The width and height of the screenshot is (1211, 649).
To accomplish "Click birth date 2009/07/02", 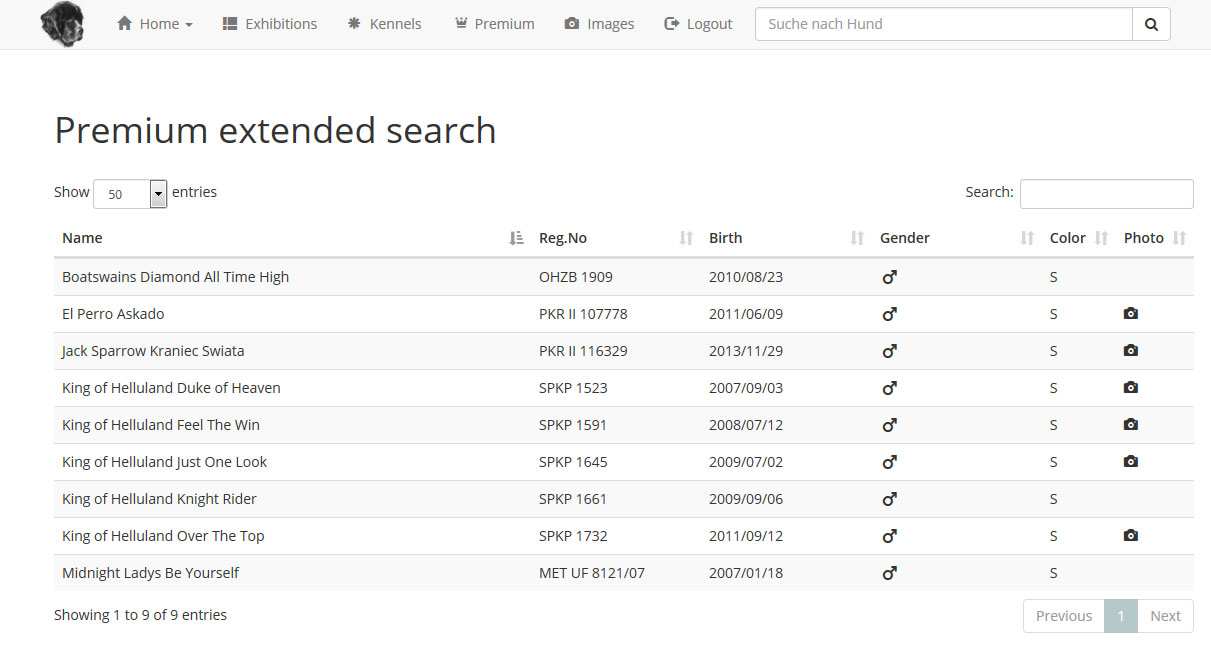I will 746,462.
